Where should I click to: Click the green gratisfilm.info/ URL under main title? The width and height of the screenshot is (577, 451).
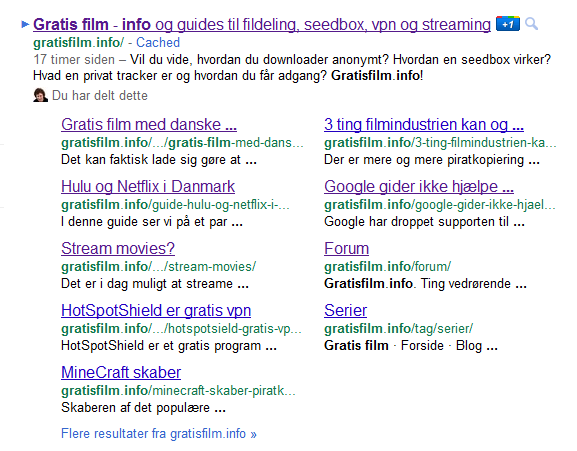79,42
